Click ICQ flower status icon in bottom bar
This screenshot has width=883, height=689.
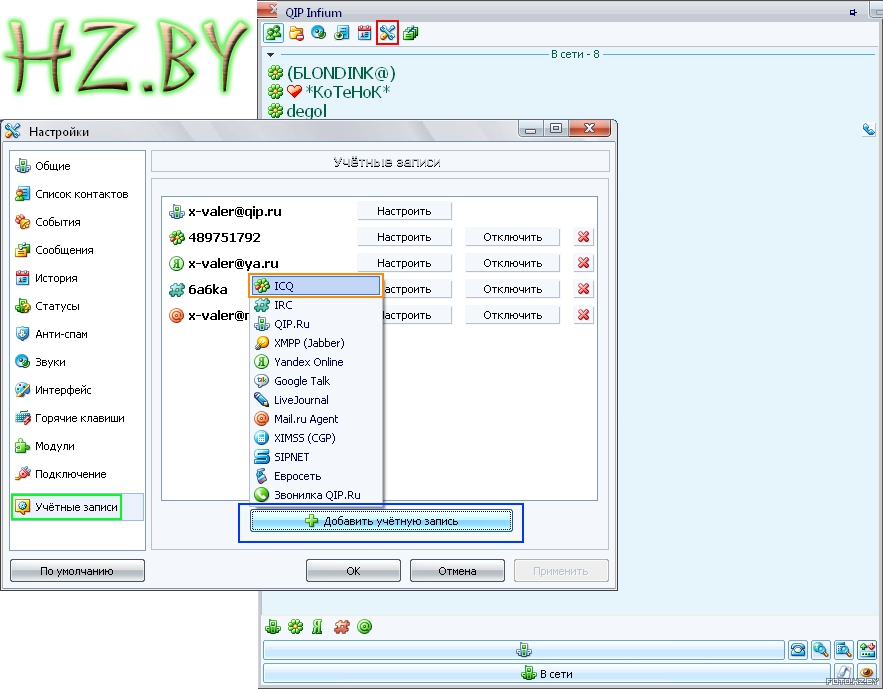pos(296,627)
